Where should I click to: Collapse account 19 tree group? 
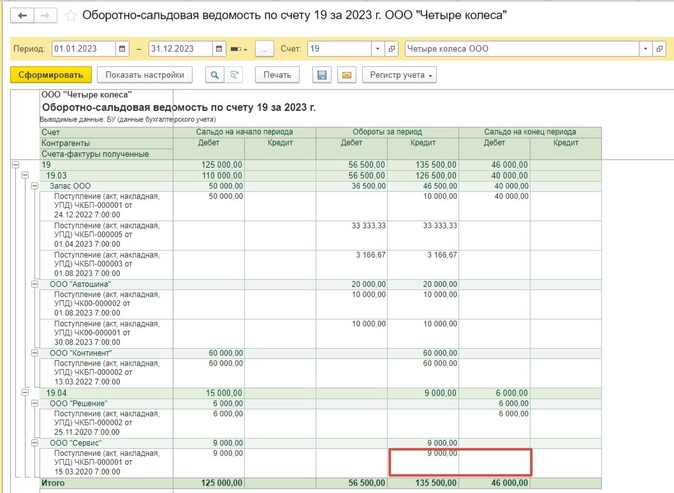15,165
